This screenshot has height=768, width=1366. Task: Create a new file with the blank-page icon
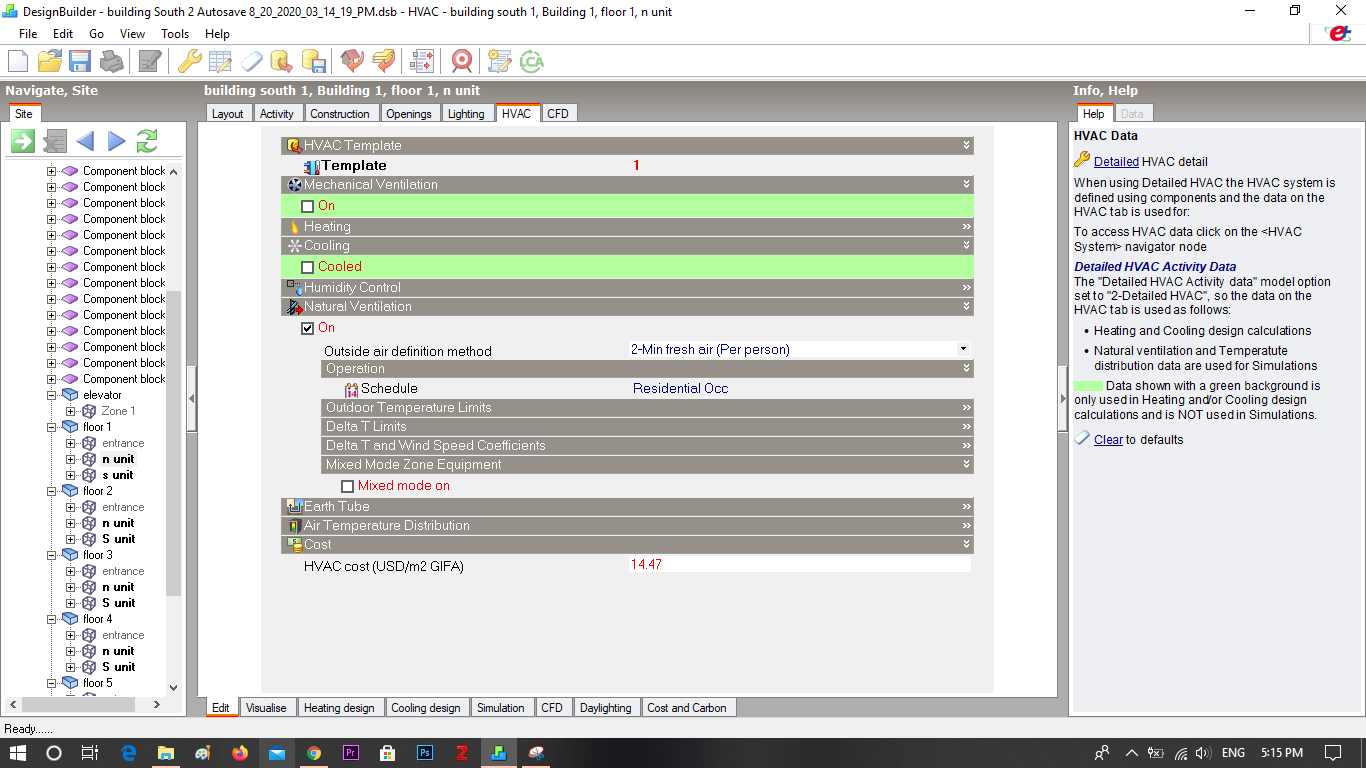pyautogui.click(x=18, y=61)
